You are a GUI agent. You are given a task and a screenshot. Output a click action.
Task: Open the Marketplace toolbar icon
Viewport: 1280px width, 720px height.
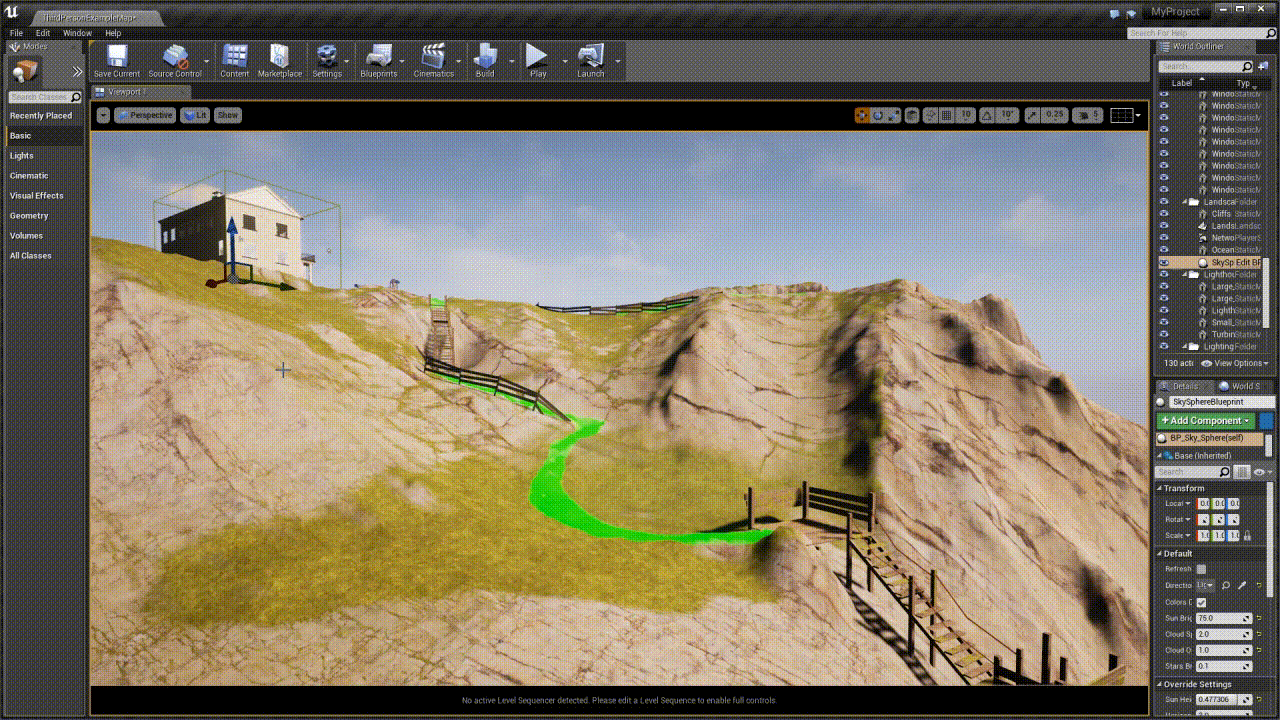click(280, 60)
